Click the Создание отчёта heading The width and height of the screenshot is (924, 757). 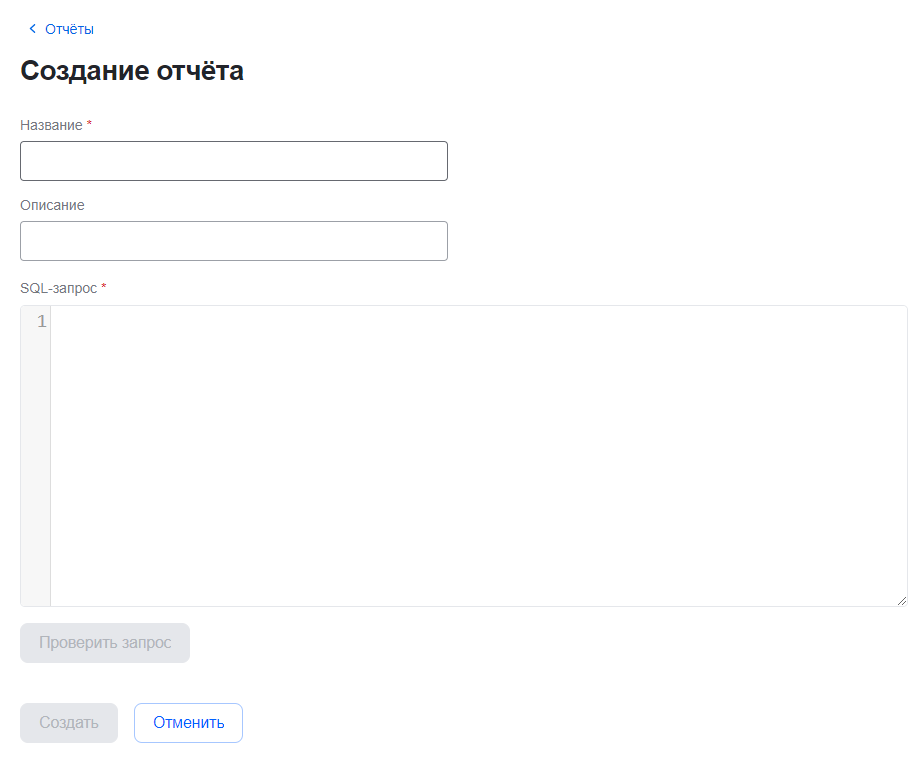[132, 71]
